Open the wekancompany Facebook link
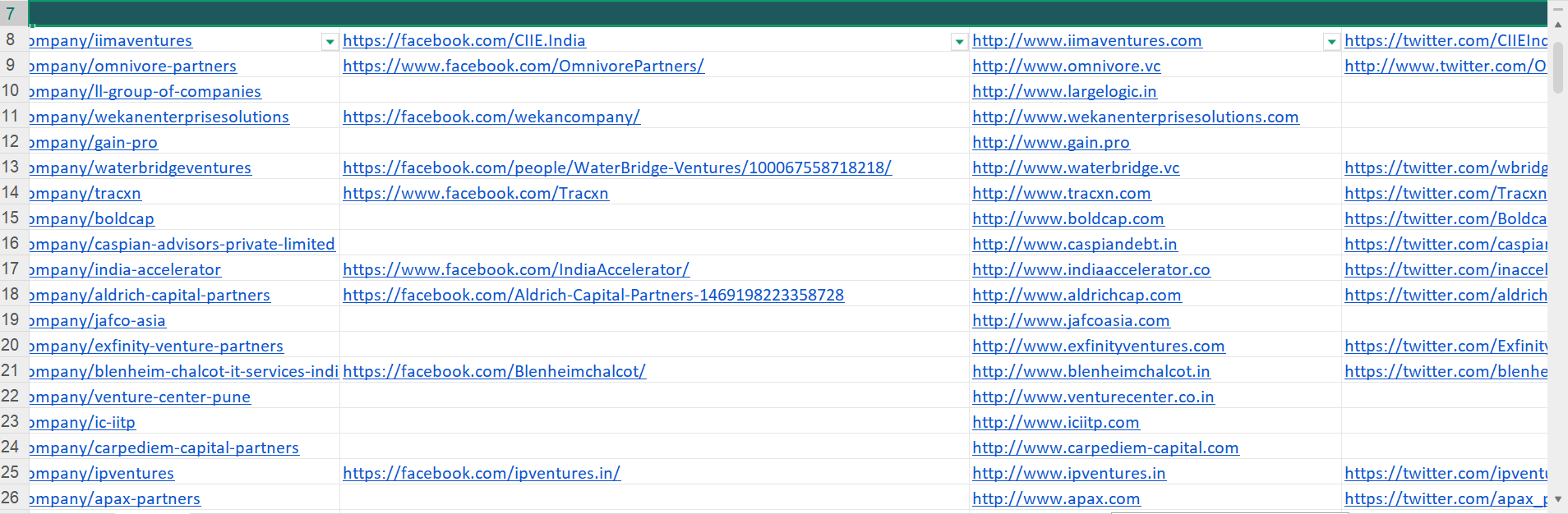This screenshot has width=1568, height=514. pos(491,117)
